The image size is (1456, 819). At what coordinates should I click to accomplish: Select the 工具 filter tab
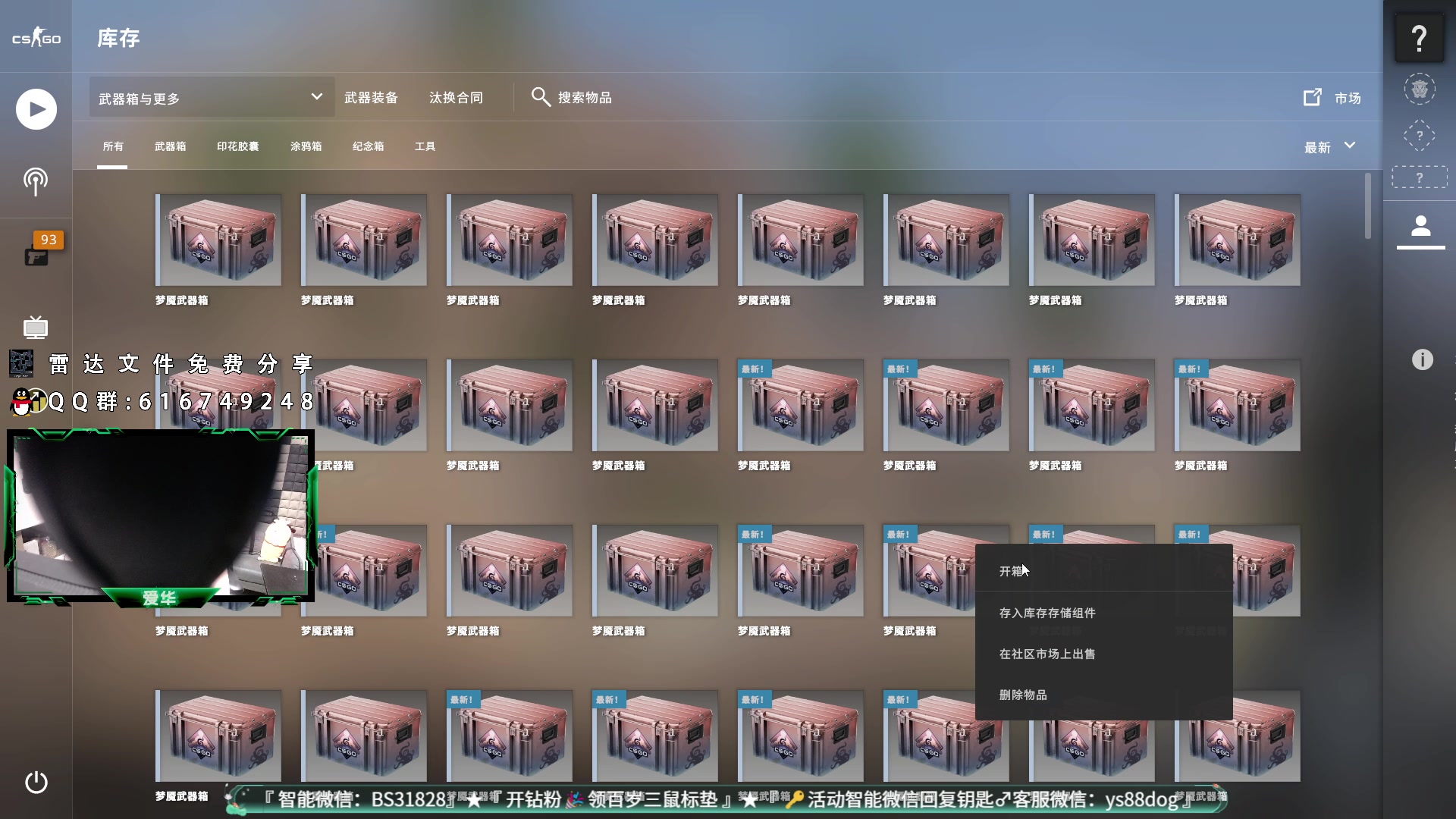(x=425, y=146)
